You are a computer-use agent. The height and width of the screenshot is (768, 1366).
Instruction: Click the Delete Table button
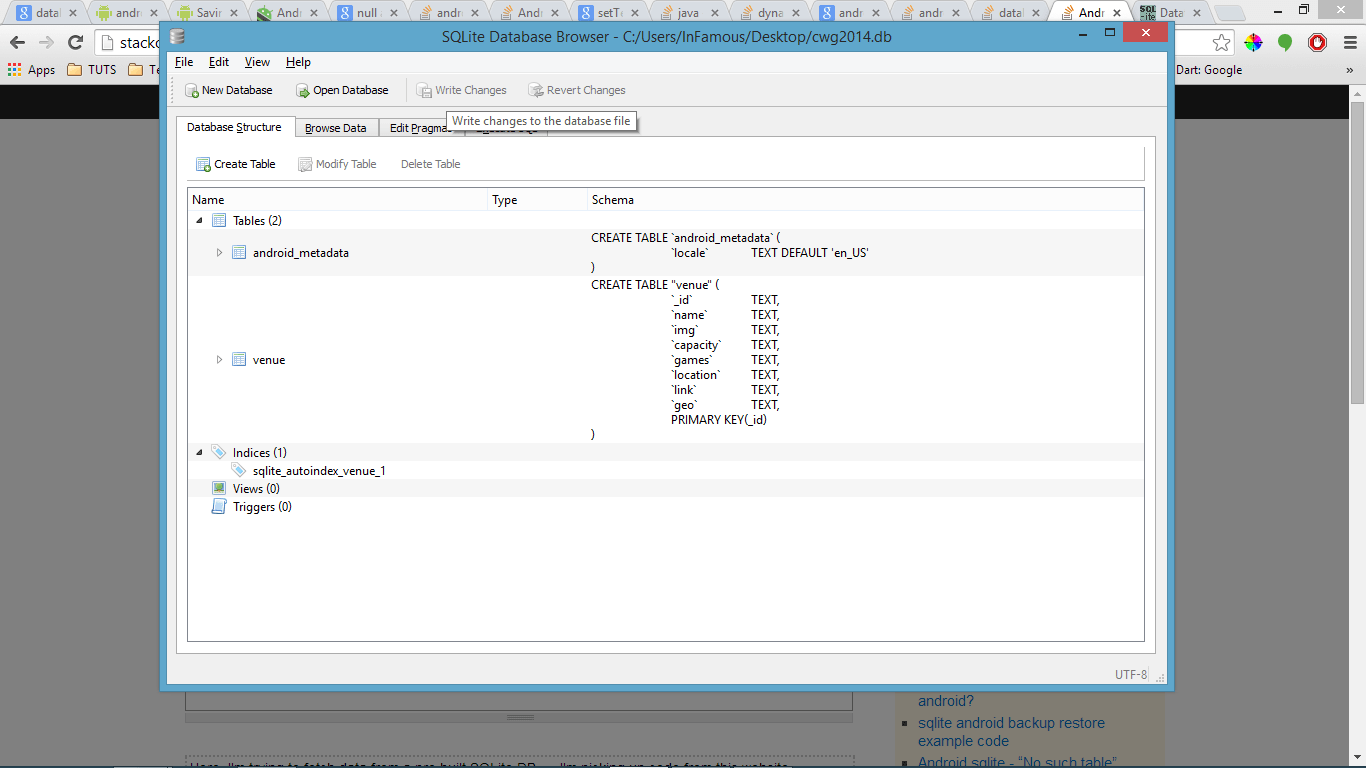430,163
